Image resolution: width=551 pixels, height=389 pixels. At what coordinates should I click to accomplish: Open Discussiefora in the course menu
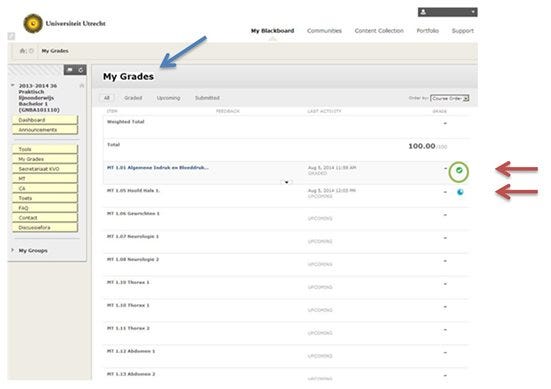coord(45,228)
